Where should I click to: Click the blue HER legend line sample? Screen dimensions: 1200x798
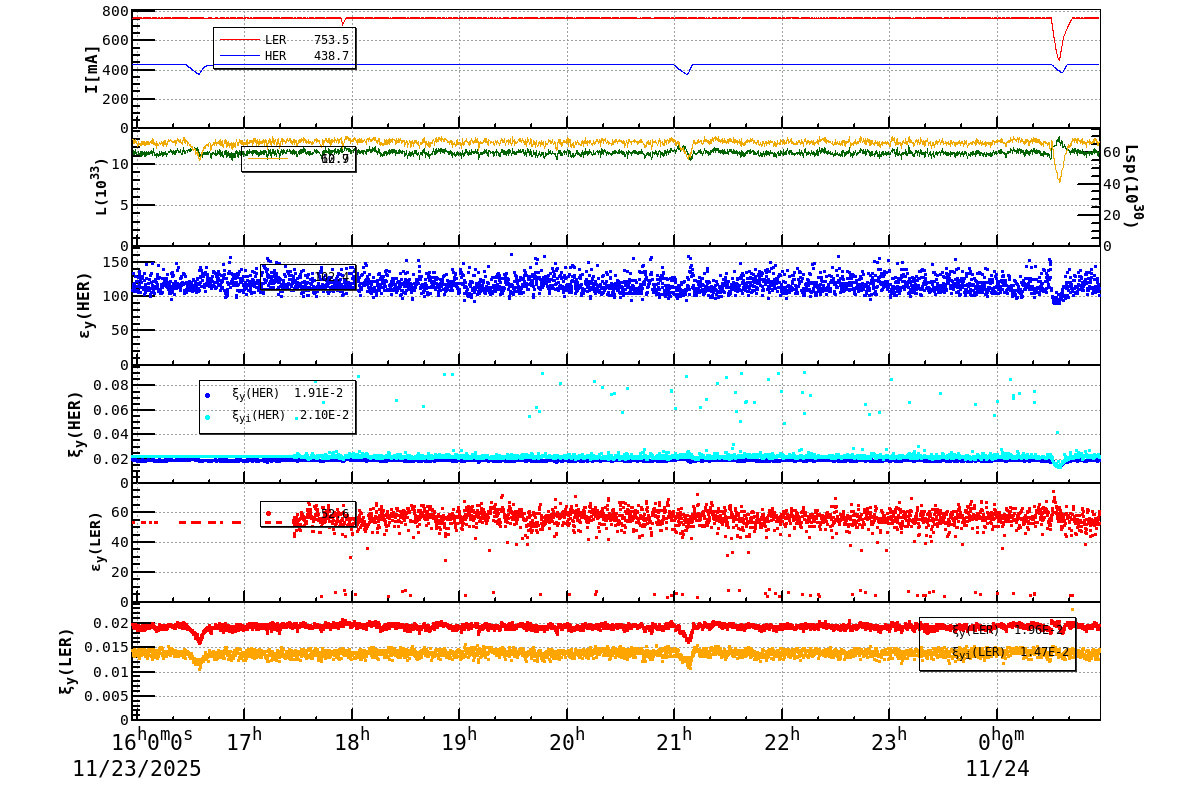(x=238, y=56)
